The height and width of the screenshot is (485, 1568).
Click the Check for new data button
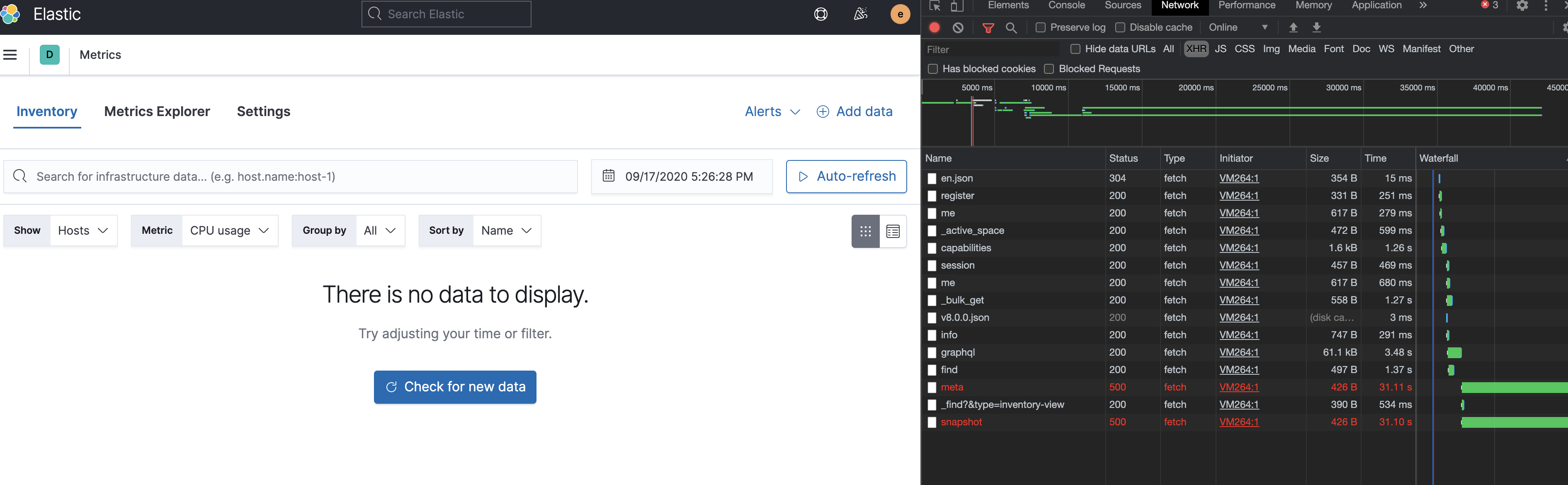click(455, 387)
